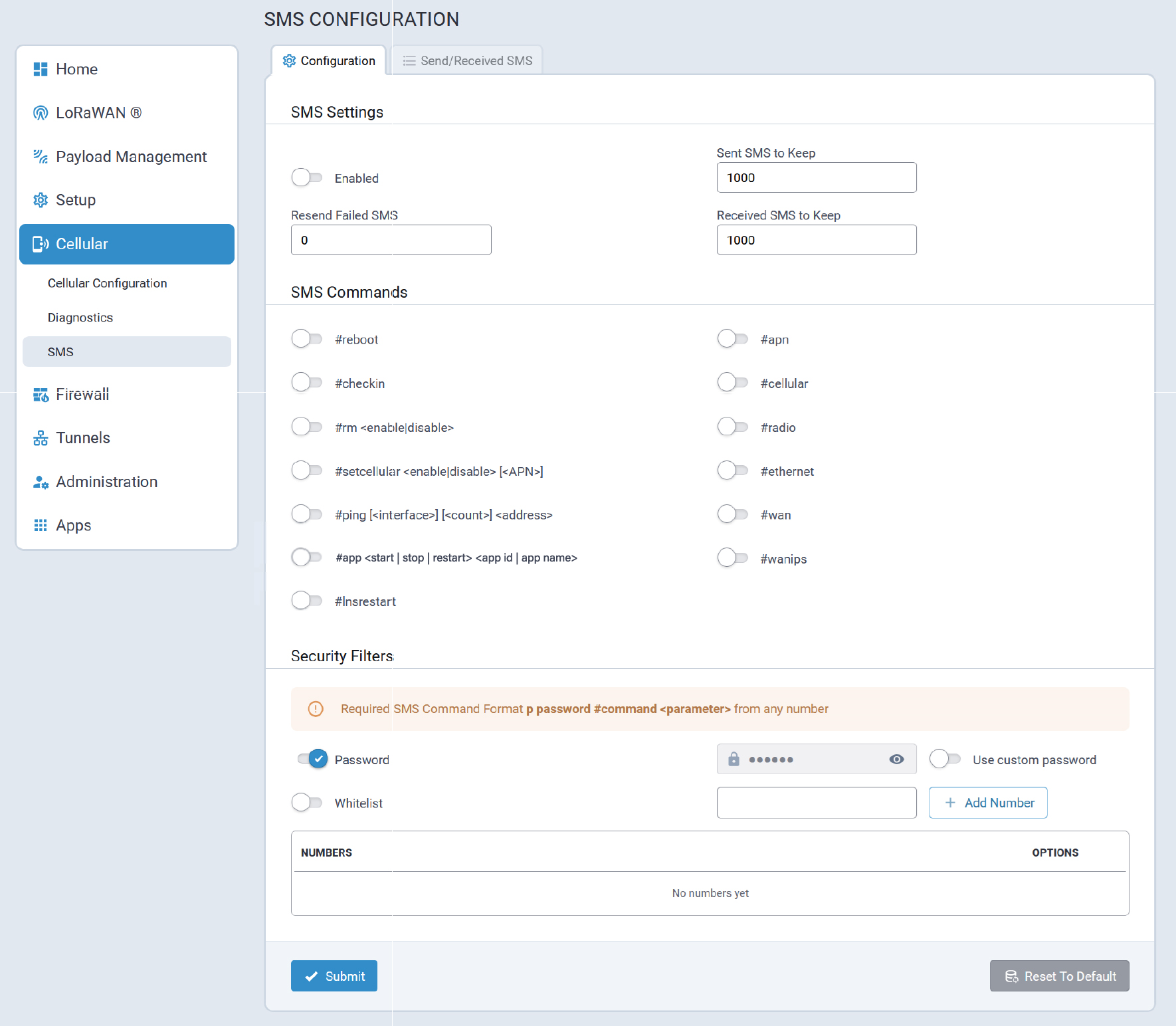The width and height of the screenshot is (1176, 1026).
Task: Turn off the Password security filter
Action: pyautogui.click(x=312, y=759)
